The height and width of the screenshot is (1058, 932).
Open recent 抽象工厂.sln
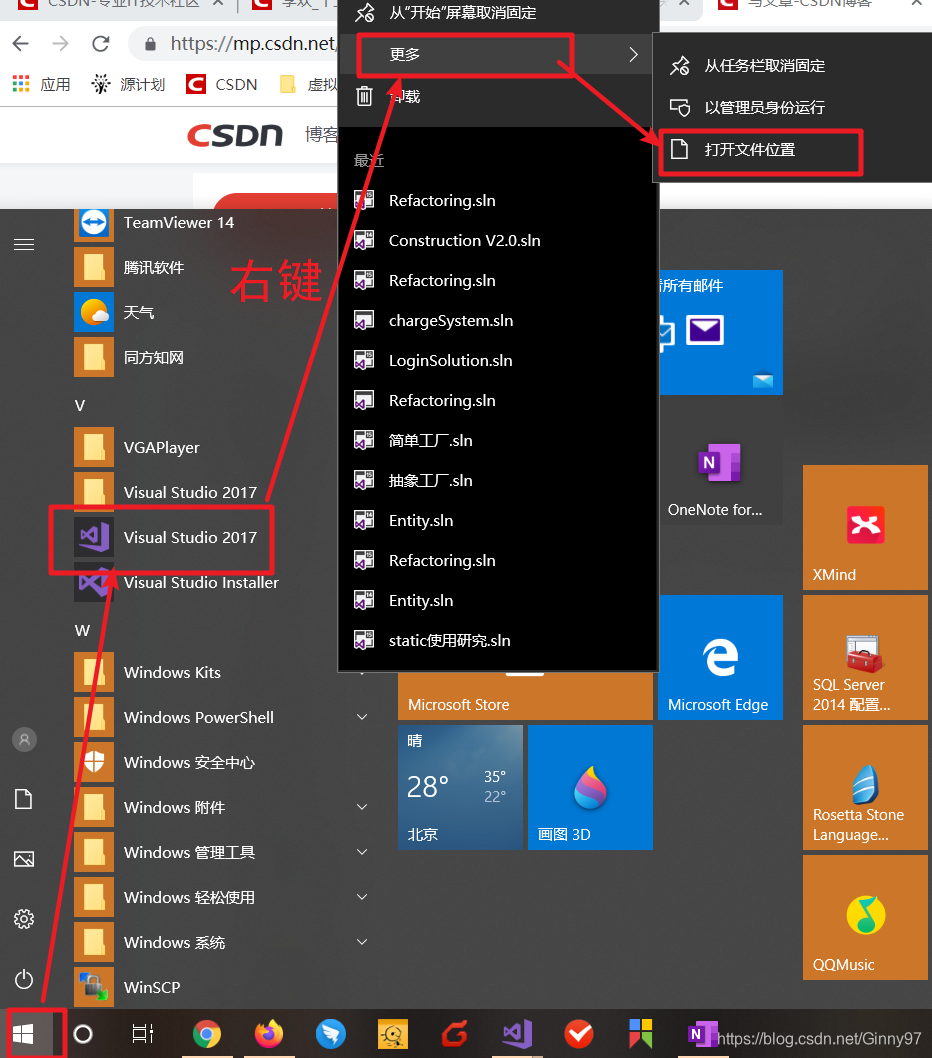pos(498,480)
